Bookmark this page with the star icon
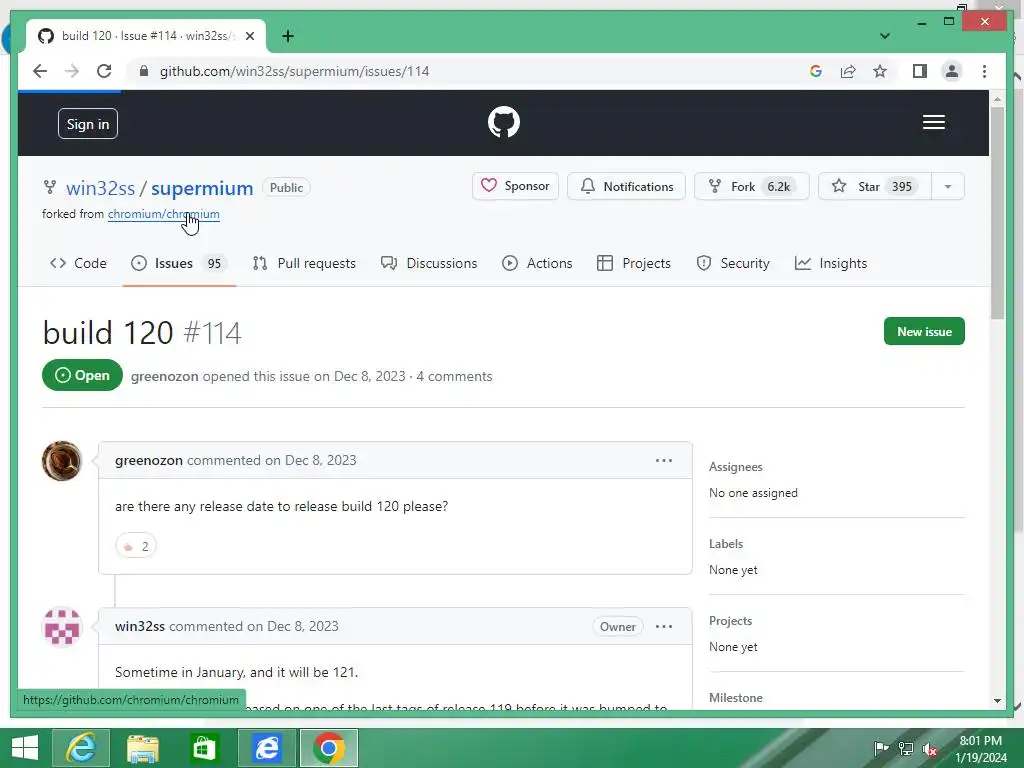This screenshot has height=768, width=1024. 880,71
